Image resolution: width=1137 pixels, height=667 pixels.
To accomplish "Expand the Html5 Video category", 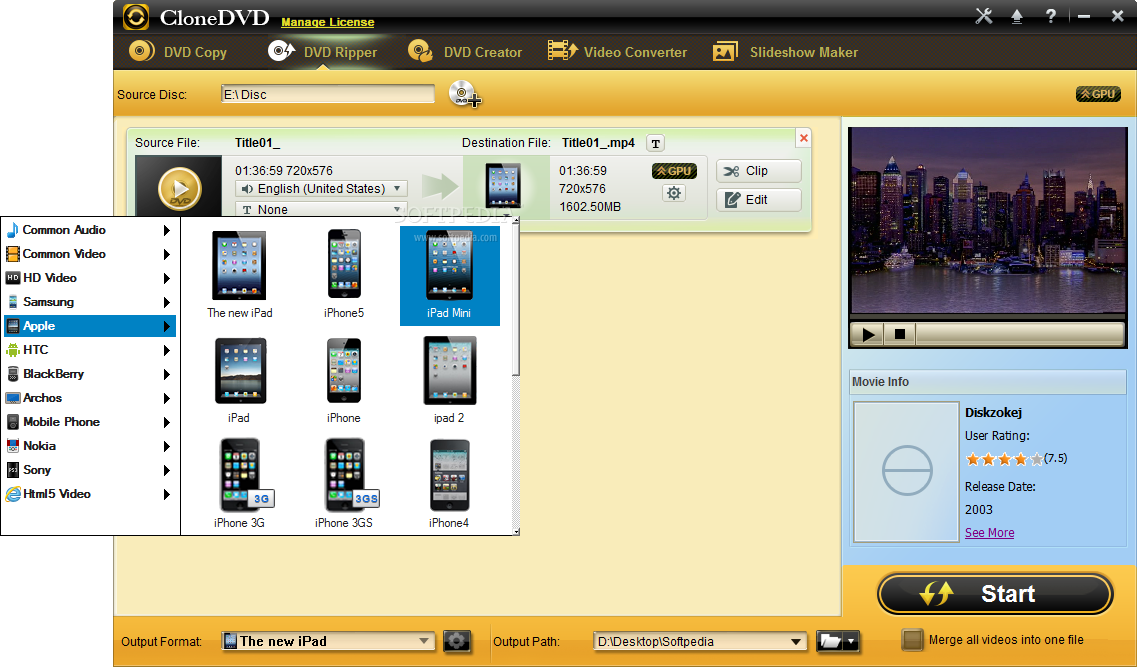I will (x=90, y=493).
